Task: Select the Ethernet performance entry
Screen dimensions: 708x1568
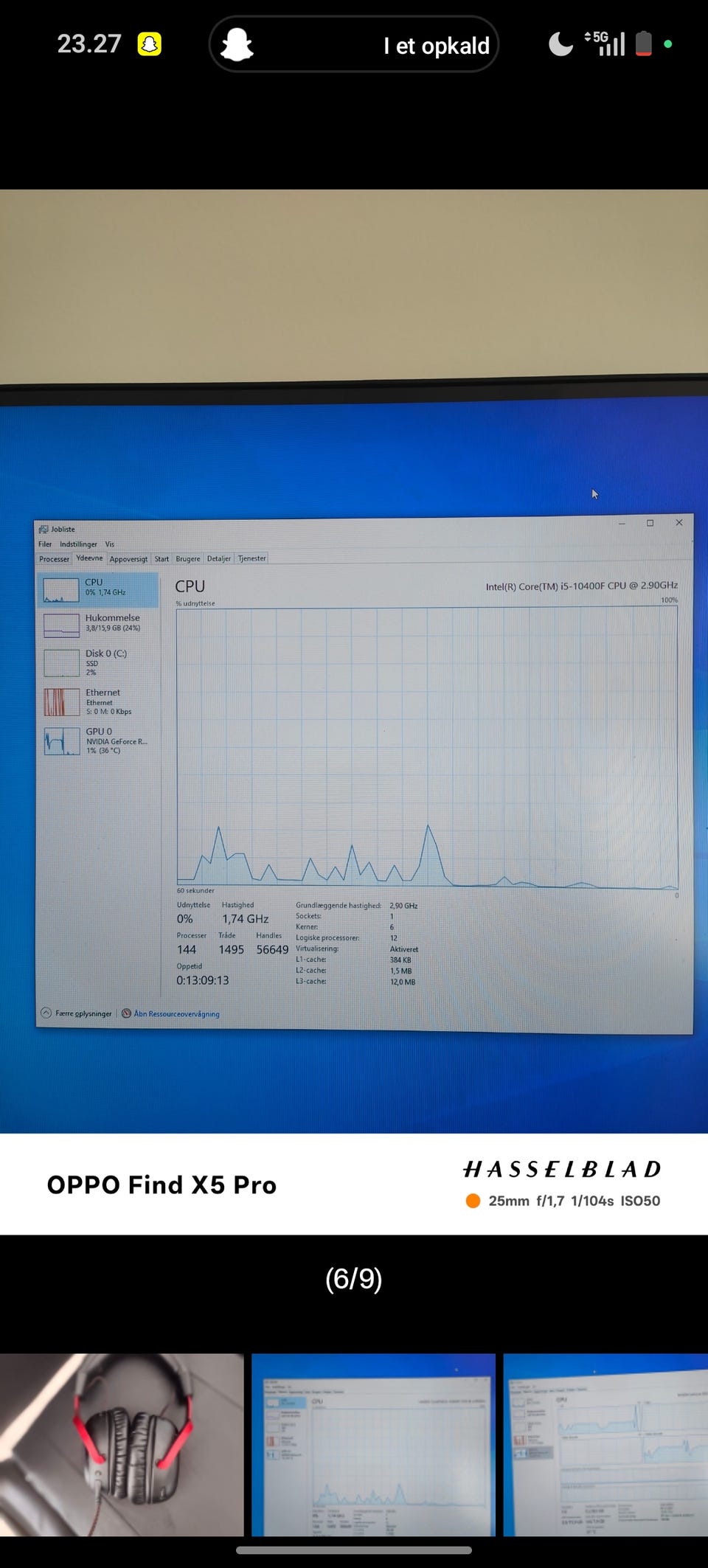Action: [98, 701]
